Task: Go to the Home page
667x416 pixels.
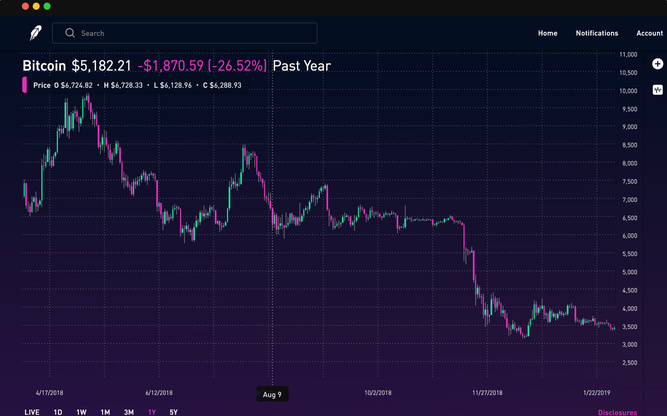Action: point(548,33)
